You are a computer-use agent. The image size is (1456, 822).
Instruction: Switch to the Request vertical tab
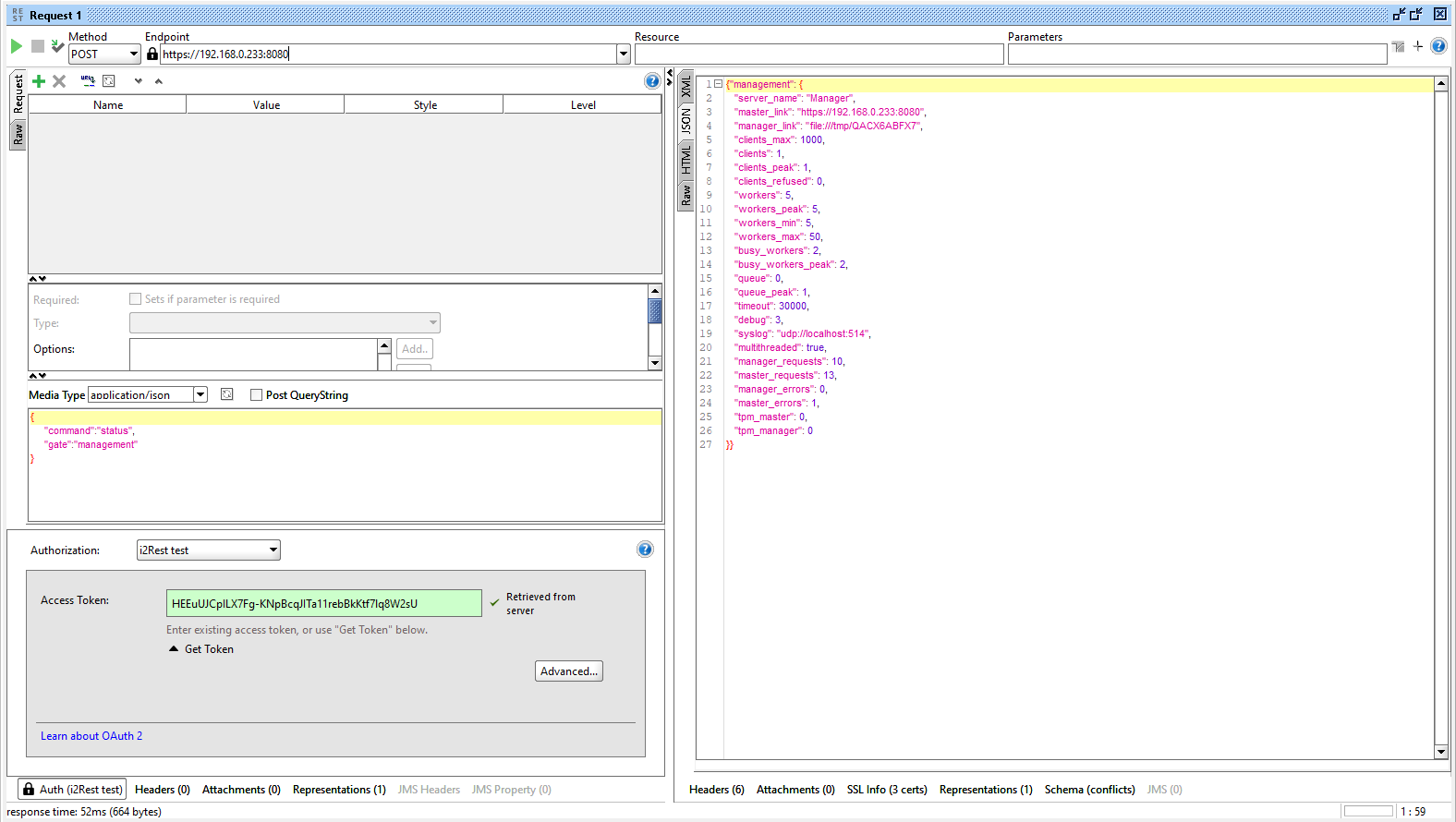tap(18, 95)
